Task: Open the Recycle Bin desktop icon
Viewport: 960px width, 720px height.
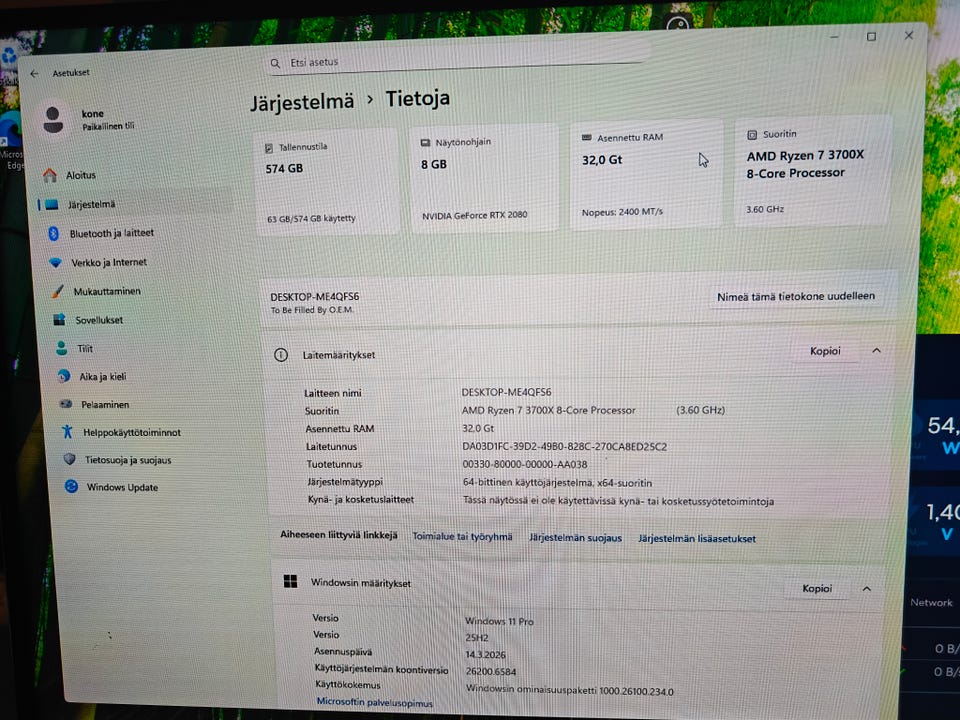Action: (x=9, y=56)
